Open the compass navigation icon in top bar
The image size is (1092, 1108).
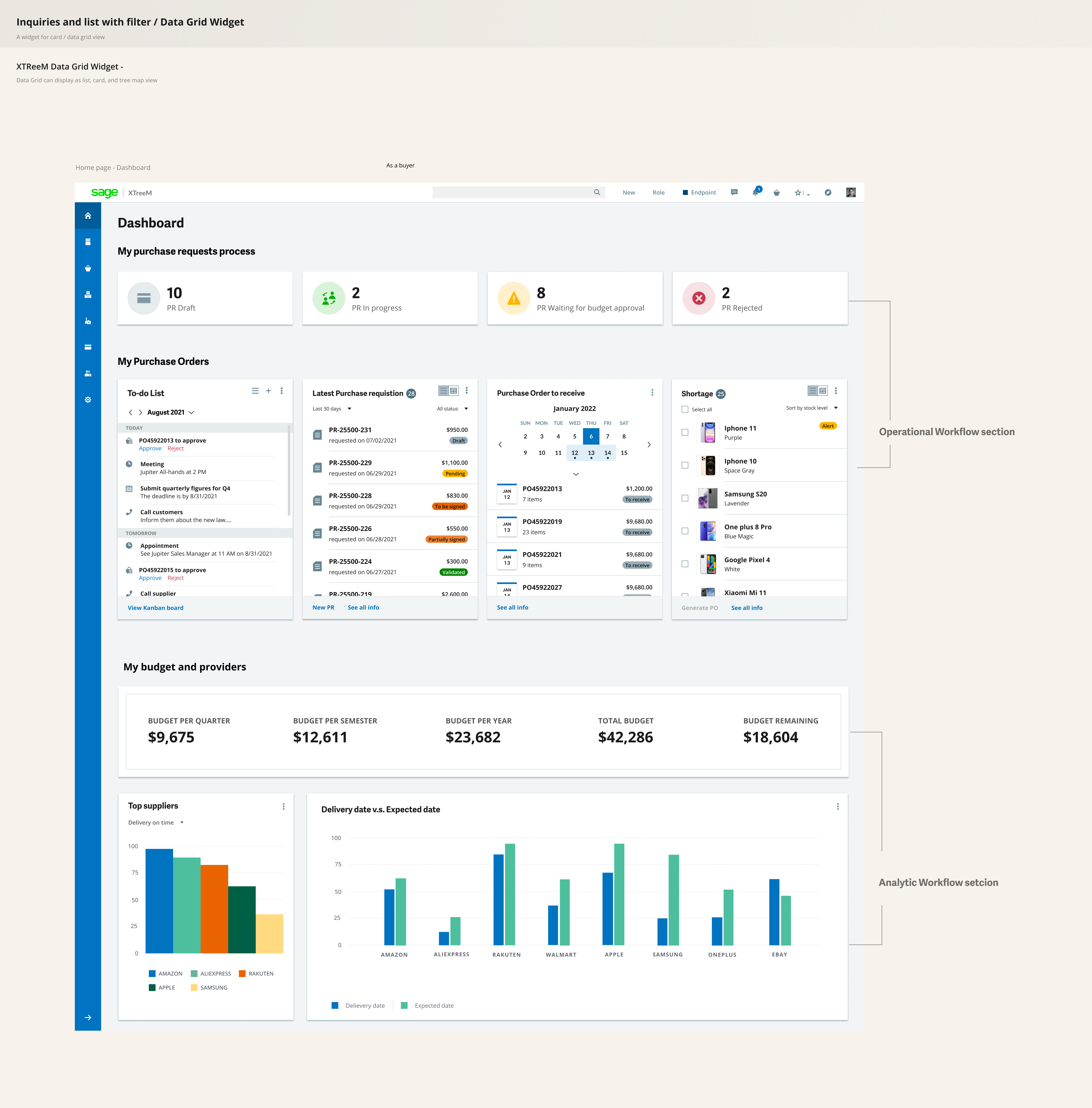point(828,193)
